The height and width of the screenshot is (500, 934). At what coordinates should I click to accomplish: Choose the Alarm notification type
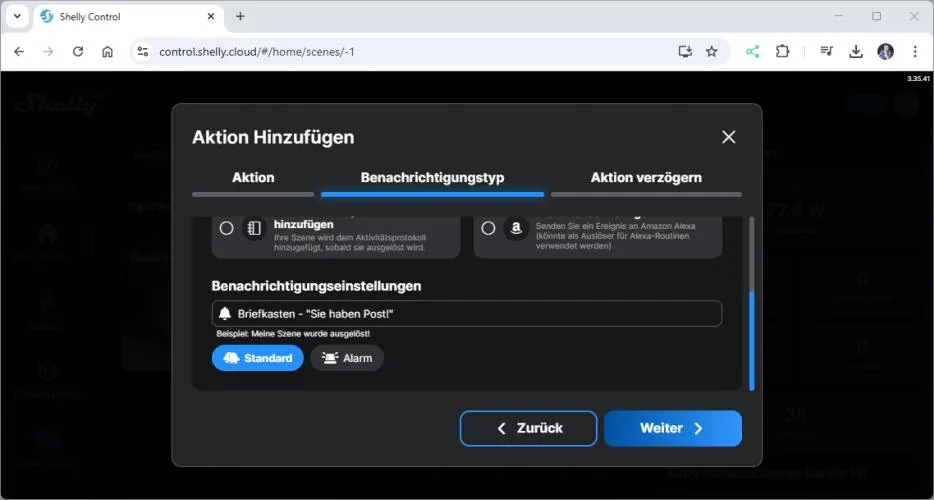pos(347,358)
